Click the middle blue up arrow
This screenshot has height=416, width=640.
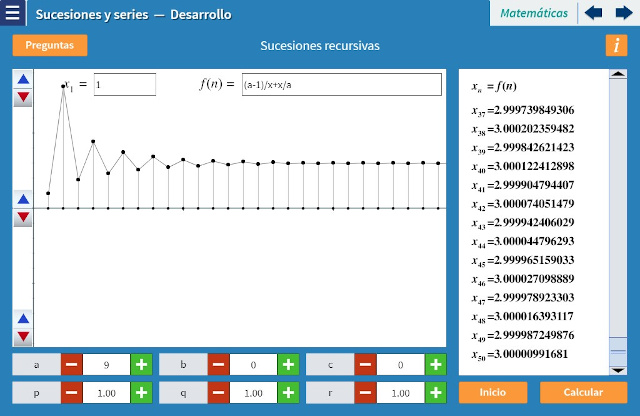pos(24,199)
